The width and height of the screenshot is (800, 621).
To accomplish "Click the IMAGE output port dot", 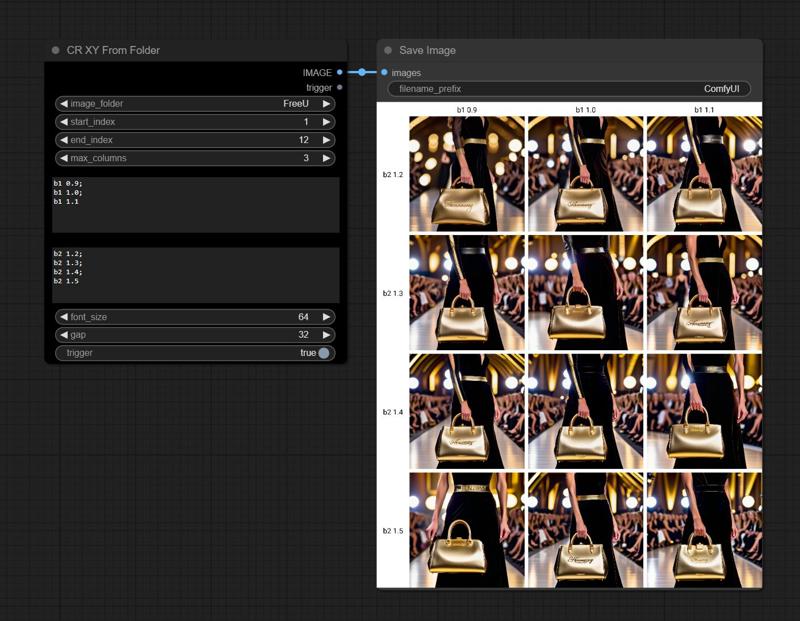I will click(340, 72).
